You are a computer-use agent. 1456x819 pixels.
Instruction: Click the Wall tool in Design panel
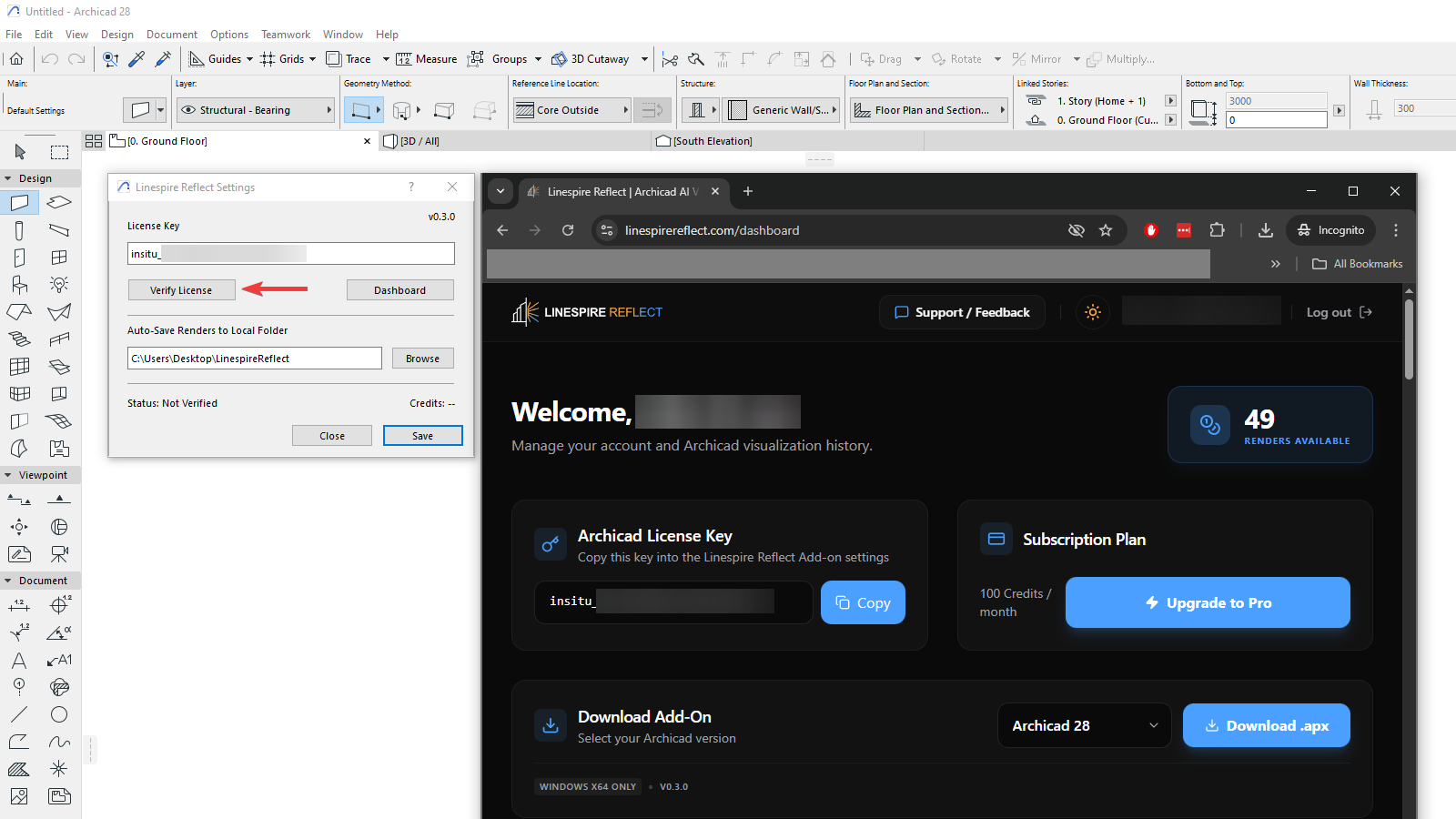(x=19, y=202)
